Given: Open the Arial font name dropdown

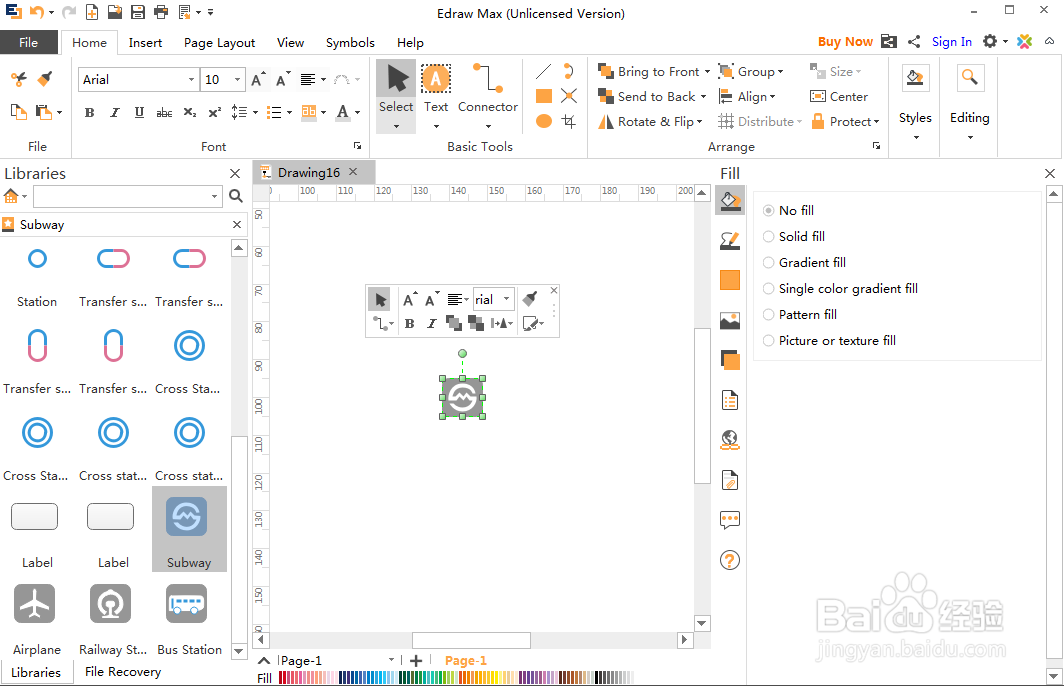Looking at the screenshot, I should point(191,79).
